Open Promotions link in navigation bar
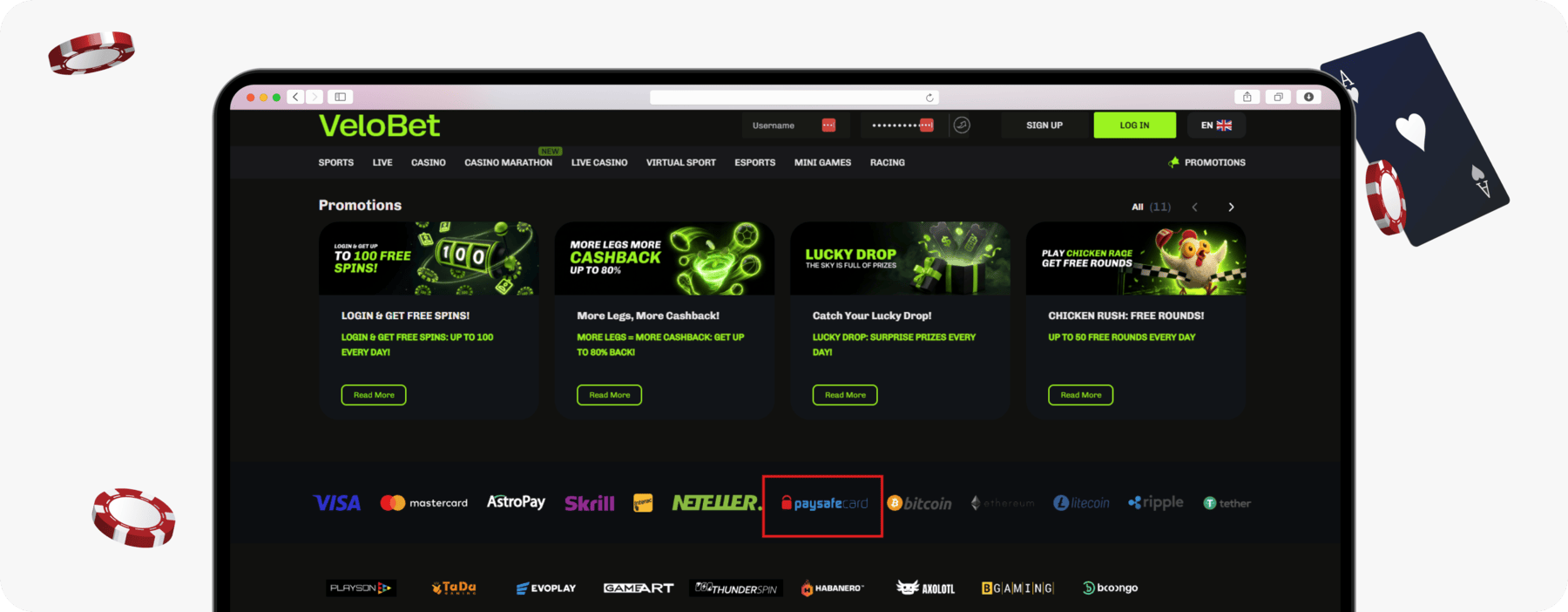Screen dimensions: 1568x612 coord(1207,163)
